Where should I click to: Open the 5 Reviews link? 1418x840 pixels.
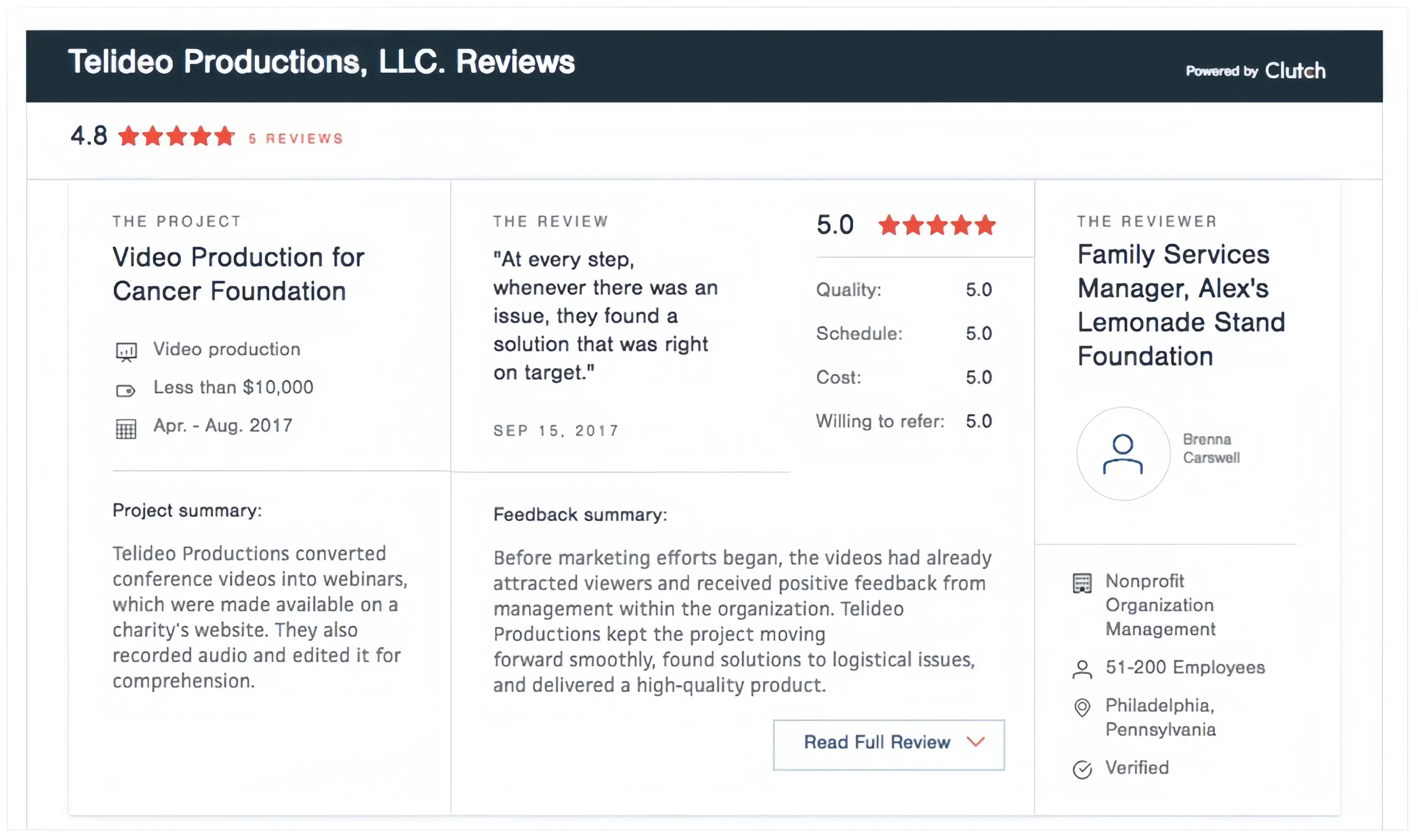(296, 139)
